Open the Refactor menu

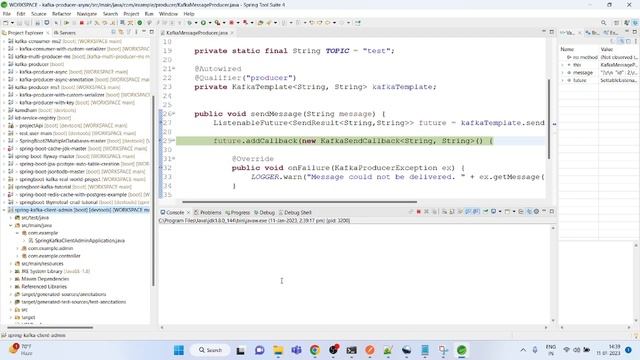coord(62,14)
